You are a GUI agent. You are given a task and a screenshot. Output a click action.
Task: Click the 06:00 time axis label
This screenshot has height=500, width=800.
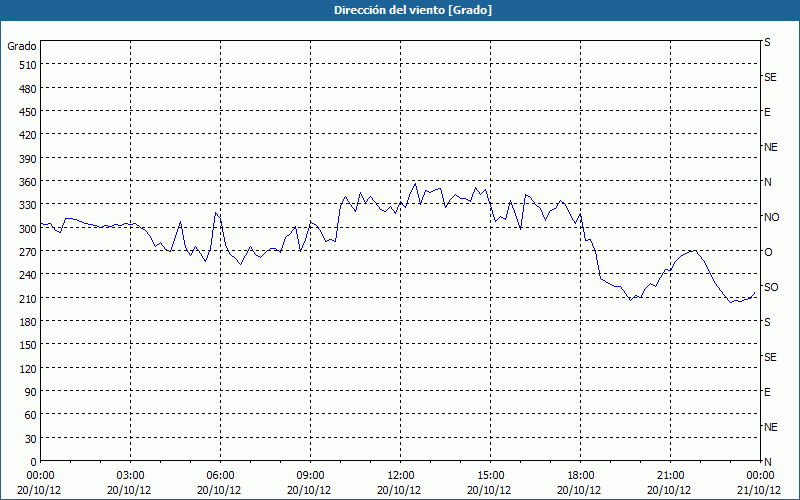[x=220, y=476]
